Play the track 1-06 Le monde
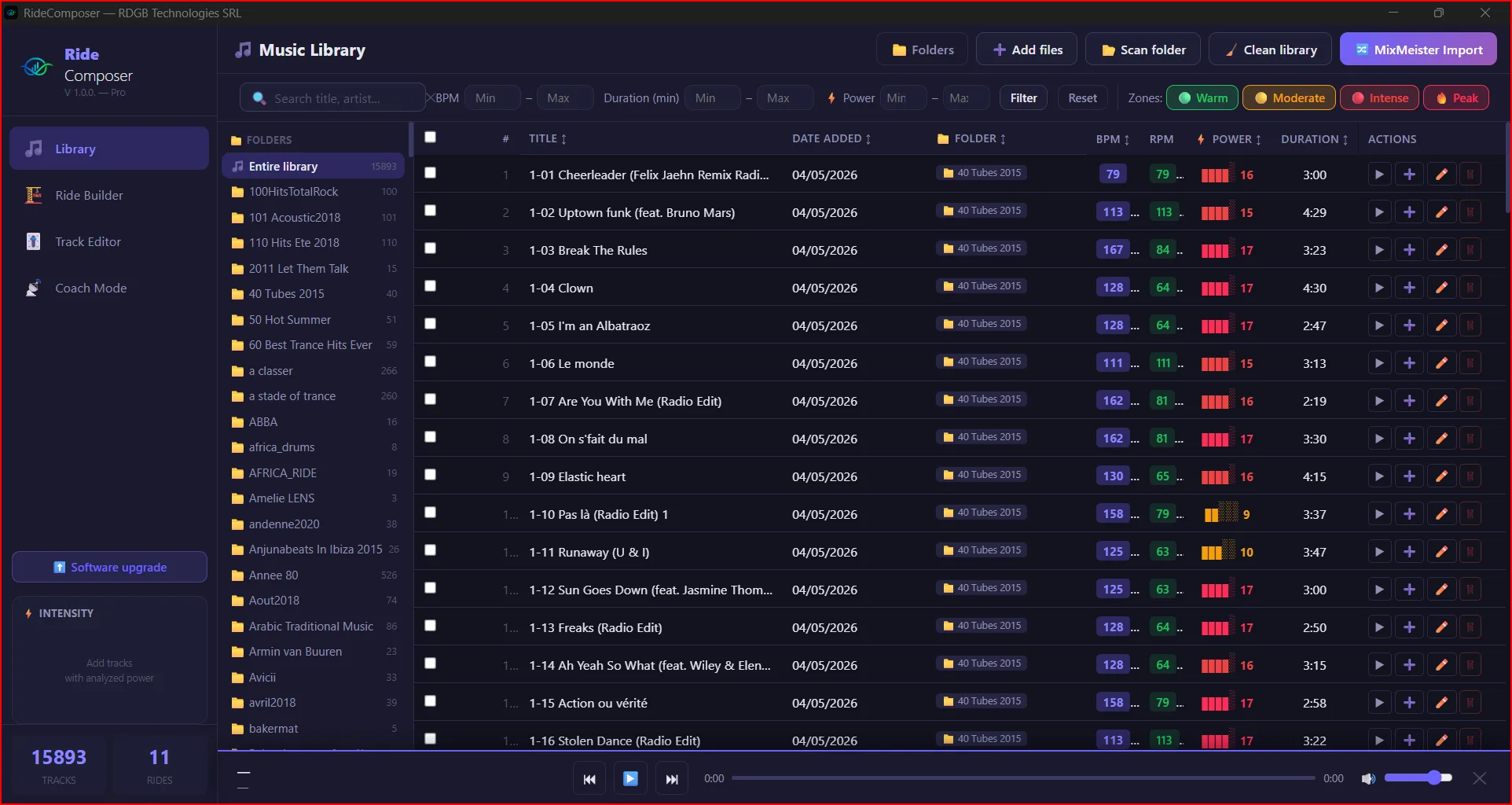The width and height of the screenshot is (1512, 805). (x=1378, y=363)
